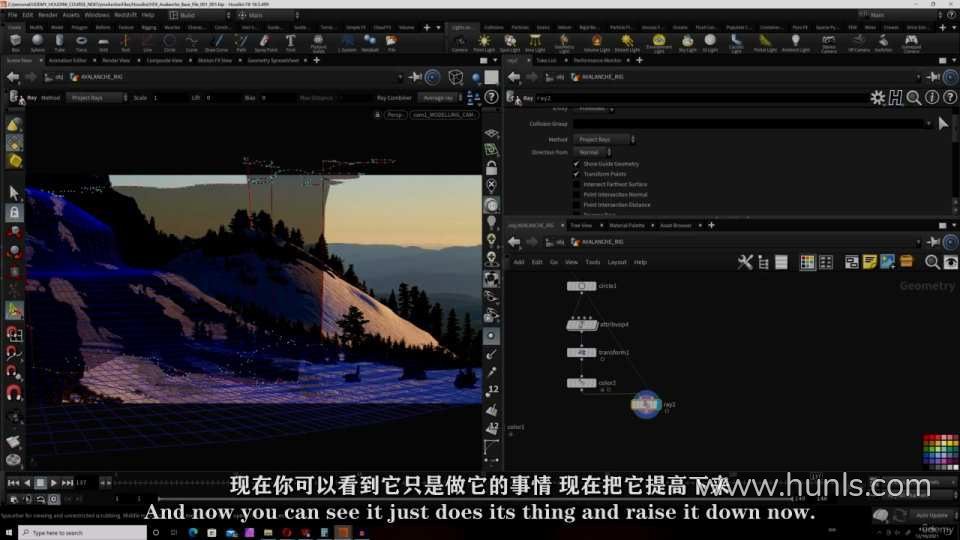Open network editor tools wrench icon

[x=745, y=262]
